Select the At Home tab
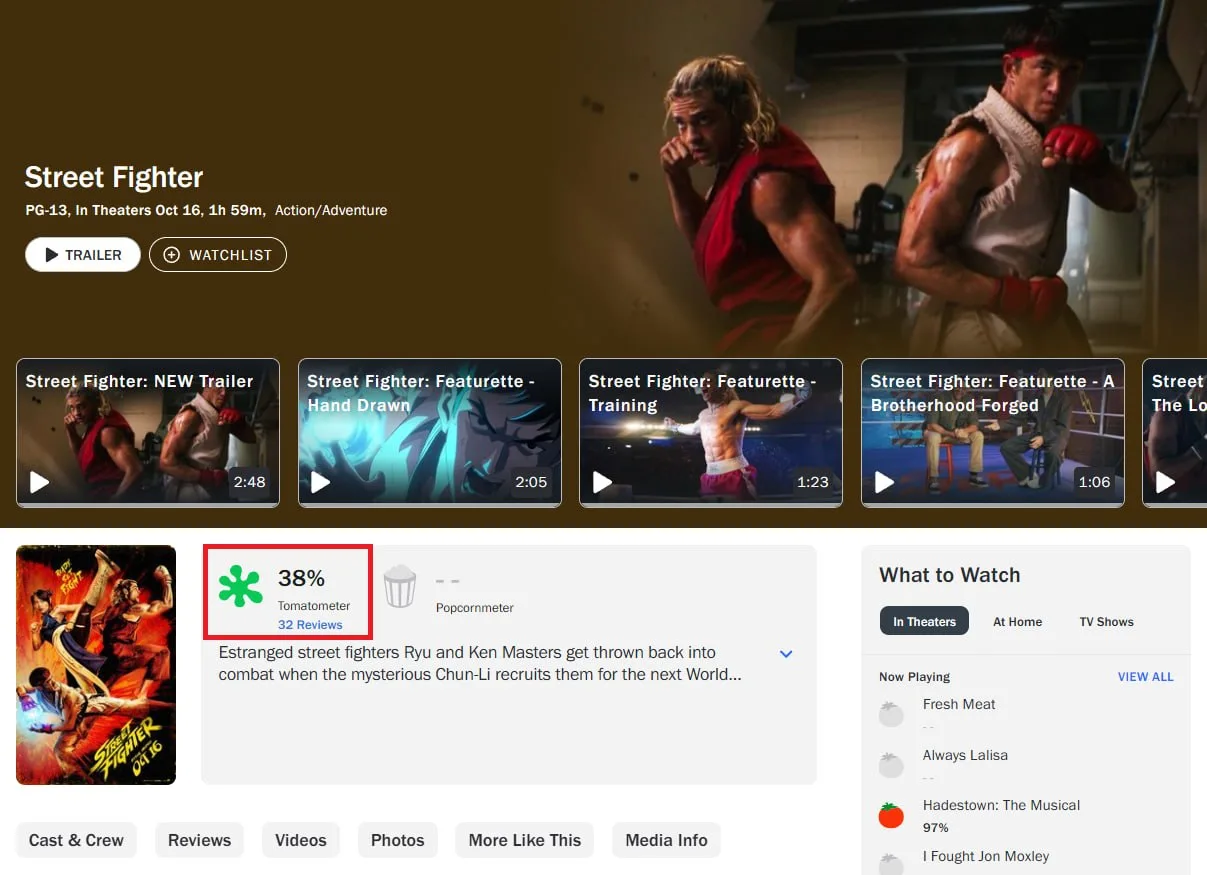 (1017, 621)
